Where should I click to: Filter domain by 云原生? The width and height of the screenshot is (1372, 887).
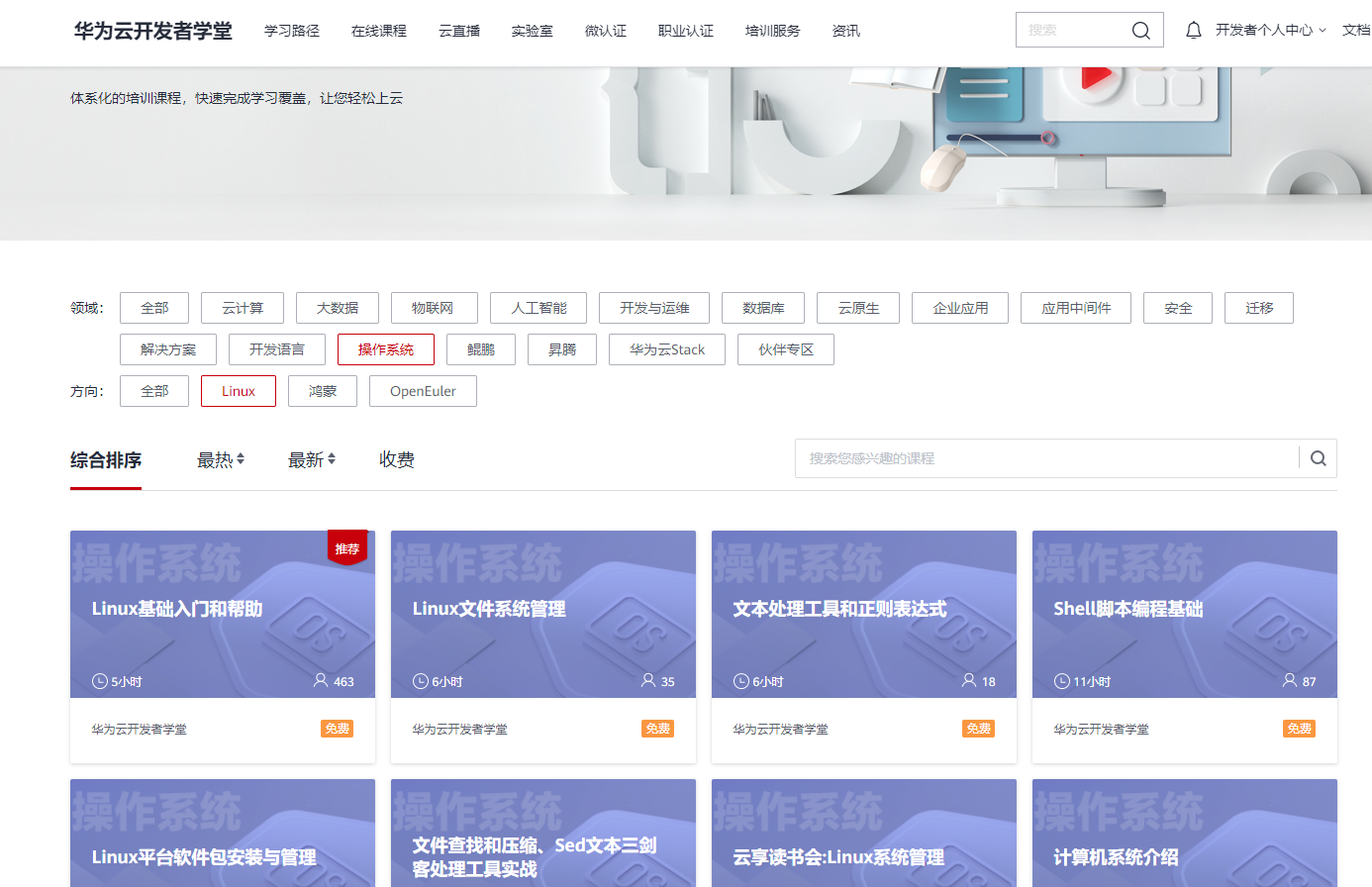(858, 308)
